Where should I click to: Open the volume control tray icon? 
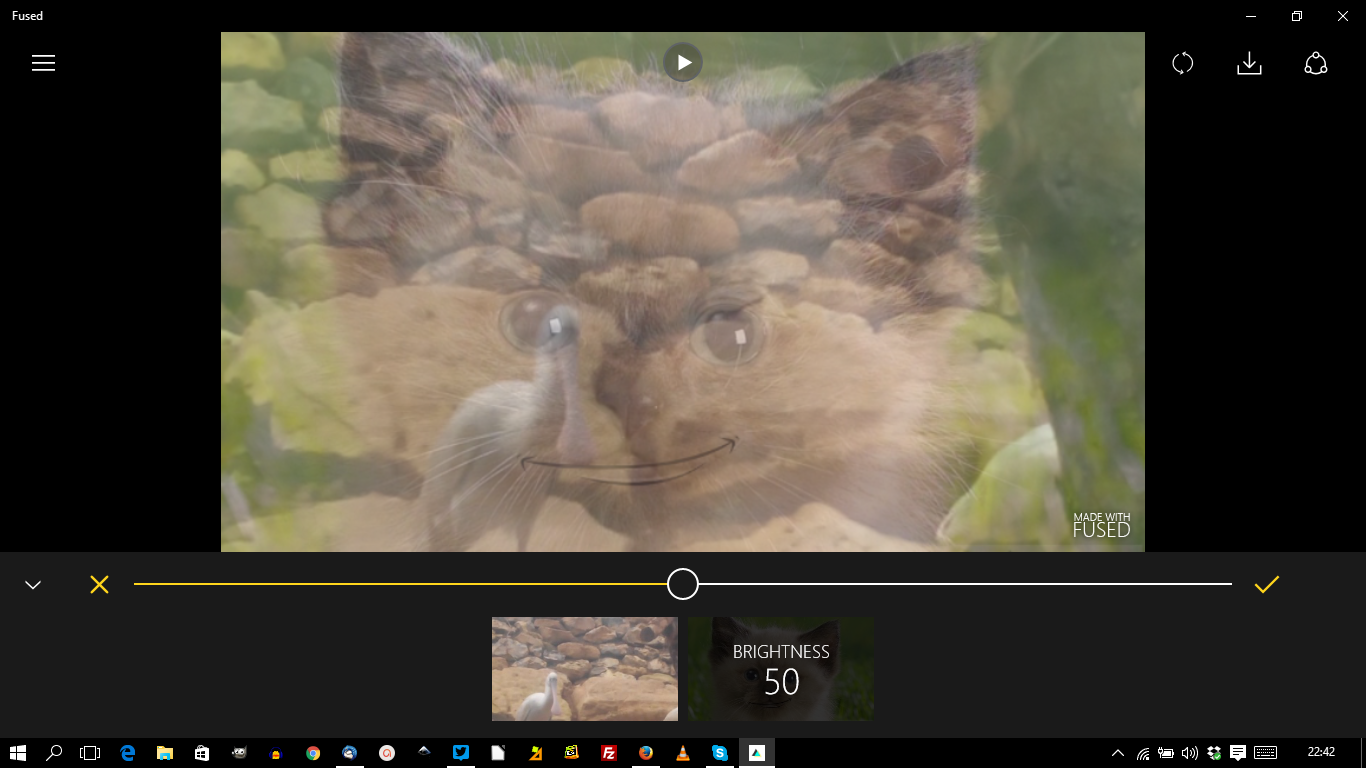1190,753
